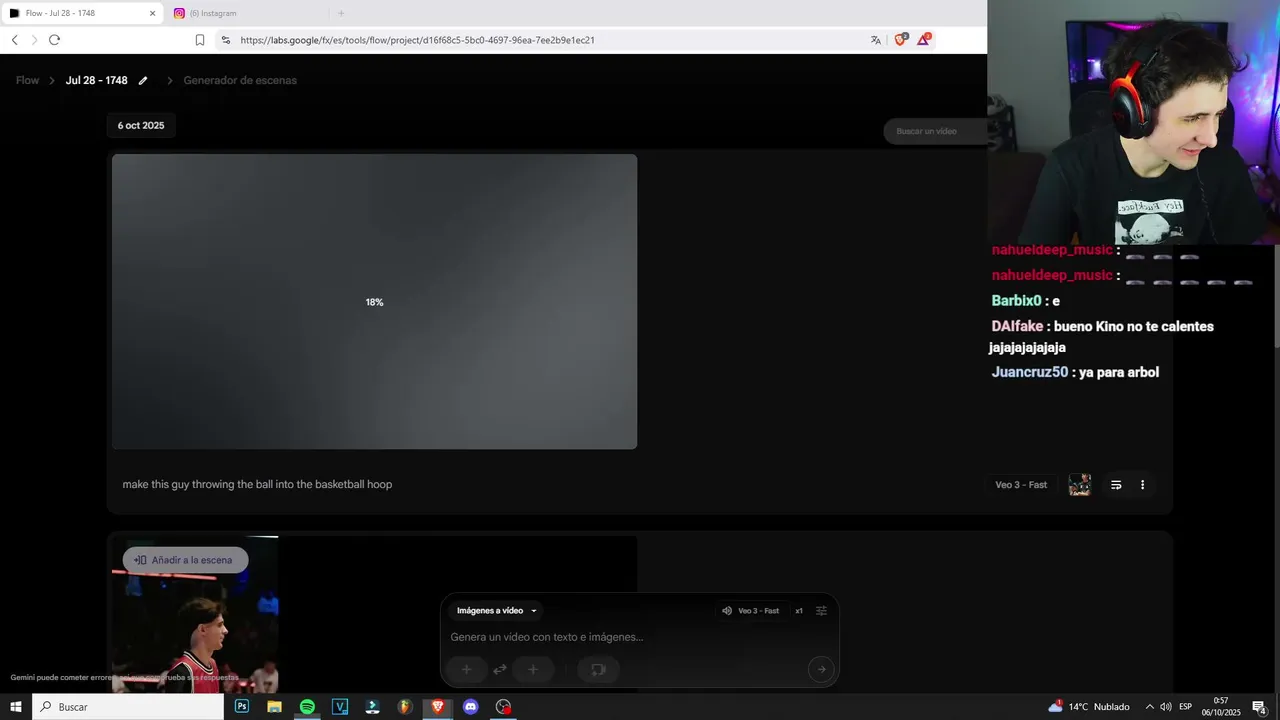Click the reuse prompt lines icon
The image size is (1280, 720).
tap(1116, 485)
